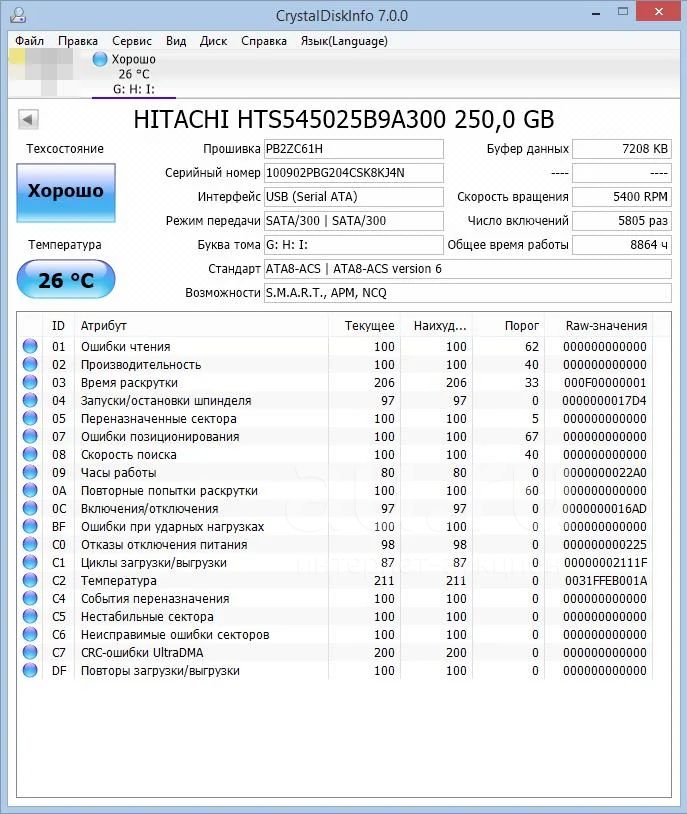Select the Часы работы attribute text
The height and width of the screenshot is (814, 687).
(x=118, y=473)
